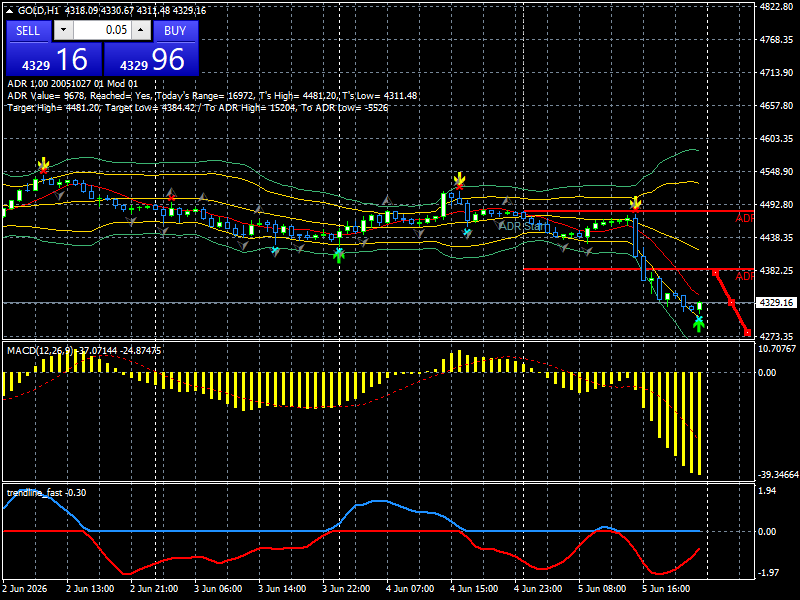The image size is (800, 600).
Task: Focus the 0.05 volume input field
Action: coord(103,31)
